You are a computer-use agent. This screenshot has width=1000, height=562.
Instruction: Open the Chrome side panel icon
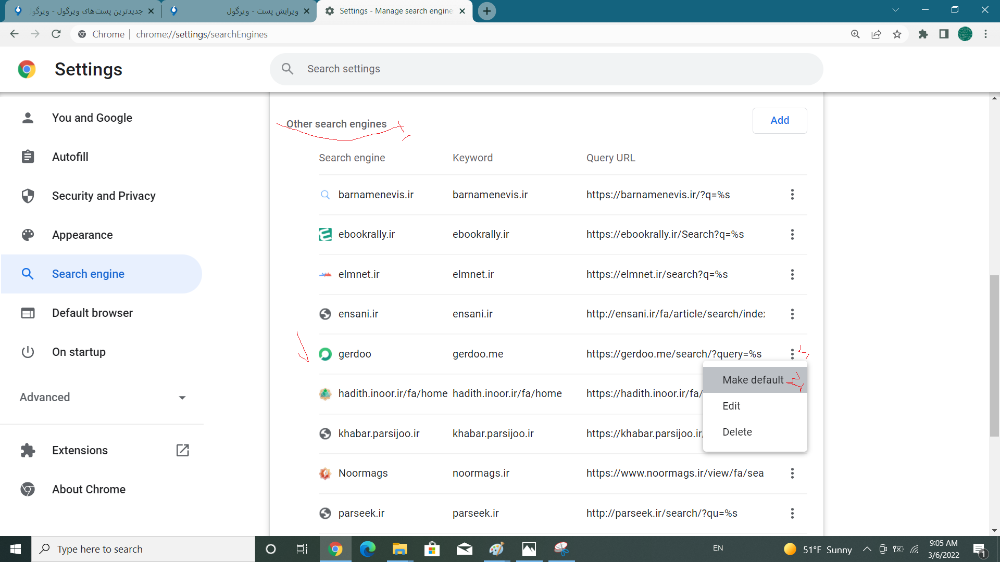(x=943, y=34)
